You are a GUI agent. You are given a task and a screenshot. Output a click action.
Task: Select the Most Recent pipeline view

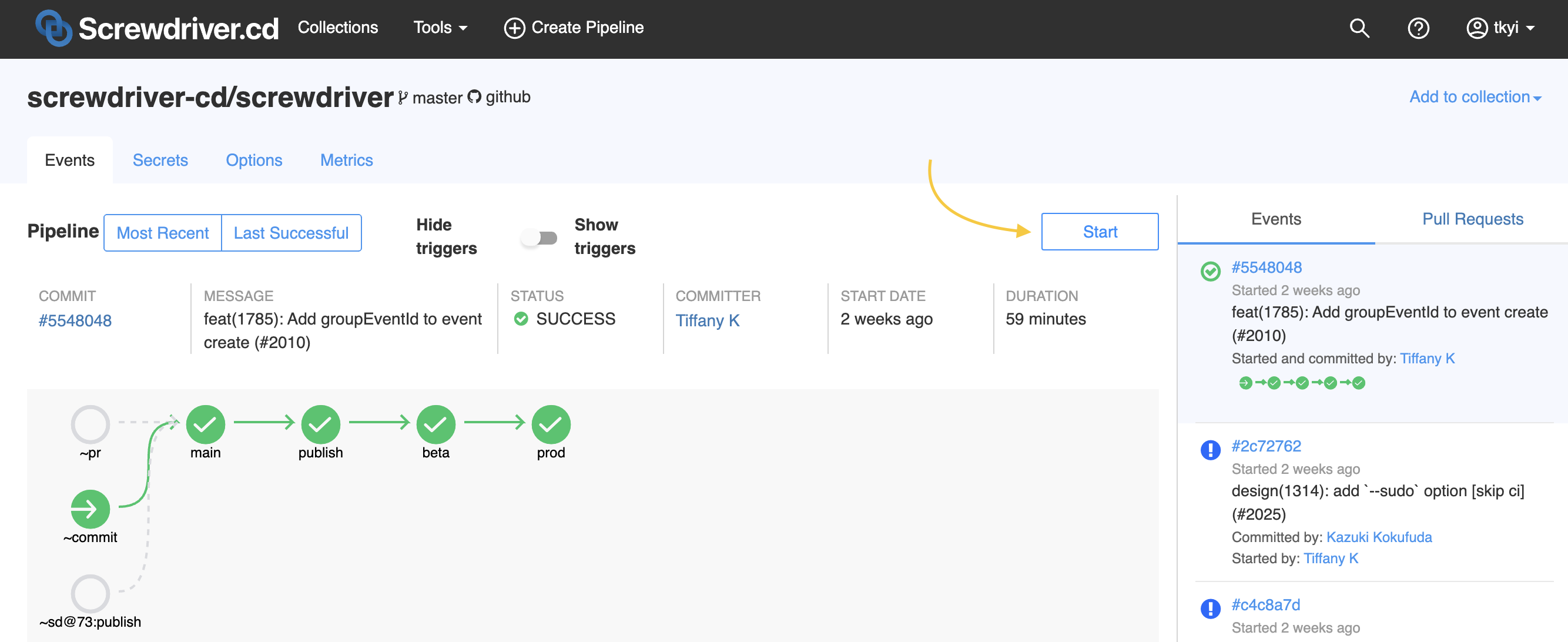pos(162,231)
